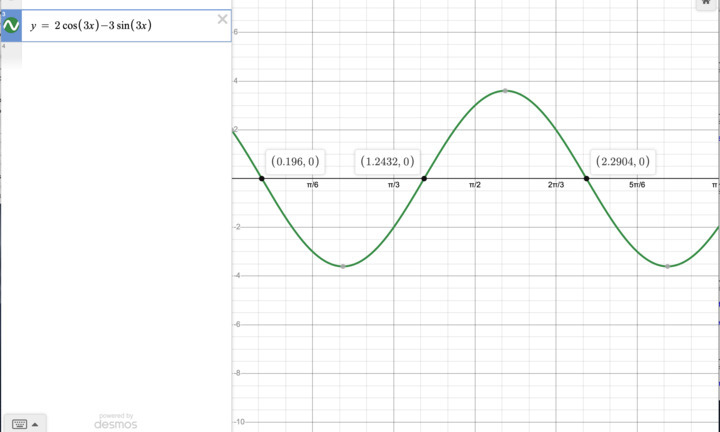The image size is (720, 432).
Task: Toggle visibility of the cosine-sine graph icon
Action: tap(11, 26)
